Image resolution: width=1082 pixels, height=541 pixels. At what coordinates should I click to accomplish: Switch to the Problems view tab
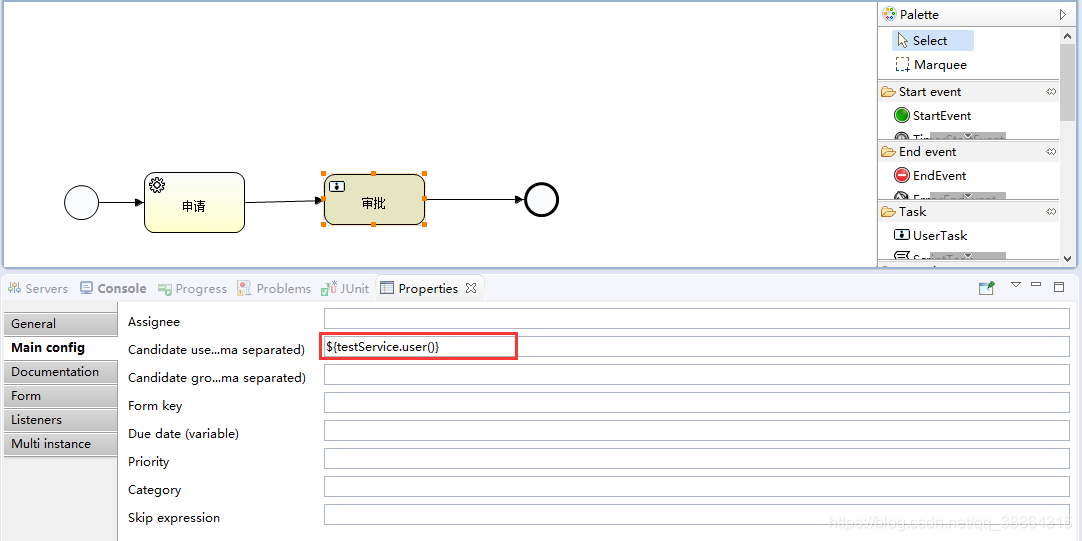coord(274,288)
